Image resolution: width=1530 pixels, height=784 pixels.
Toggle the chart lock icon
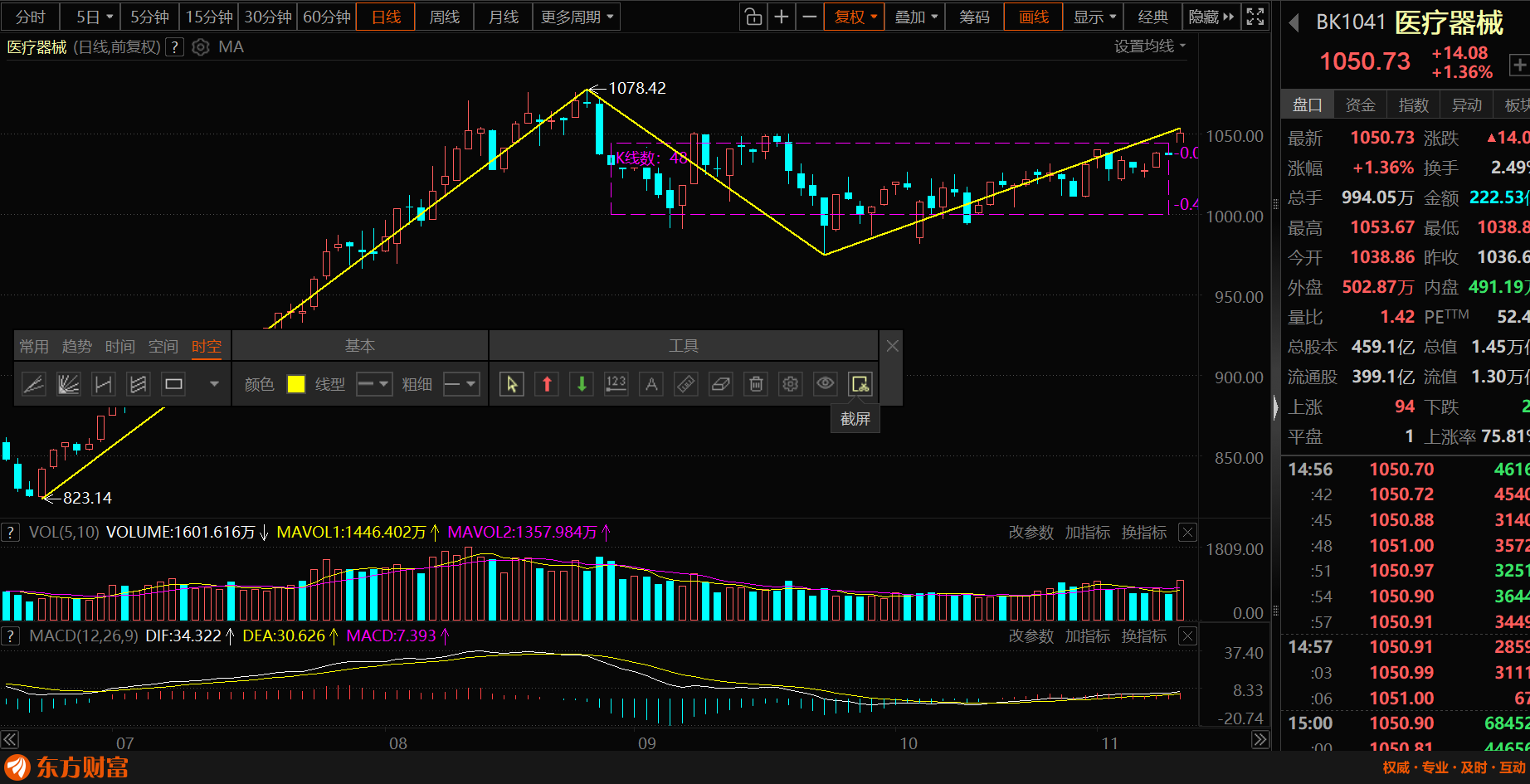pos(753,17)
